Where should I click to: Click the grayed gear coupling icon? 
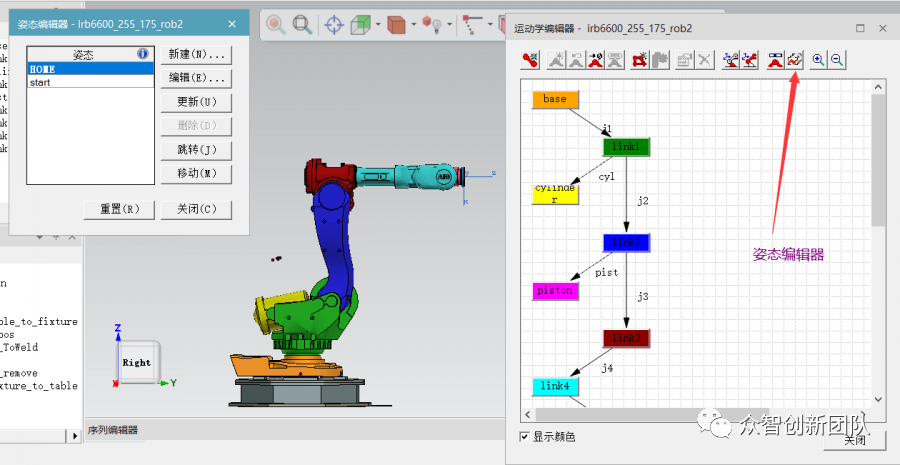pyautogui.click(x=660, y=60)
